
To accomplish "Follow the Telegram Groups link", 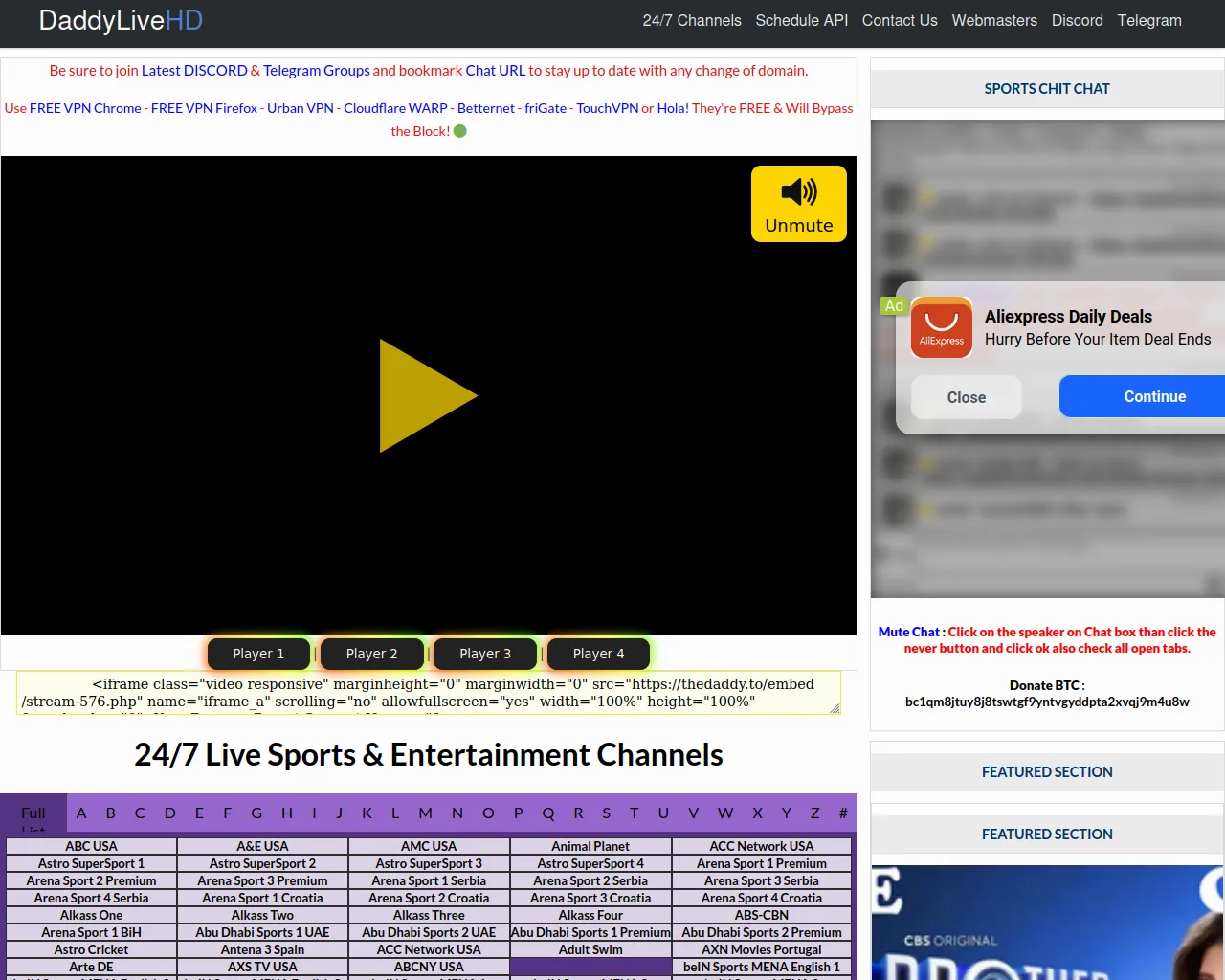I will click(317, 70).
